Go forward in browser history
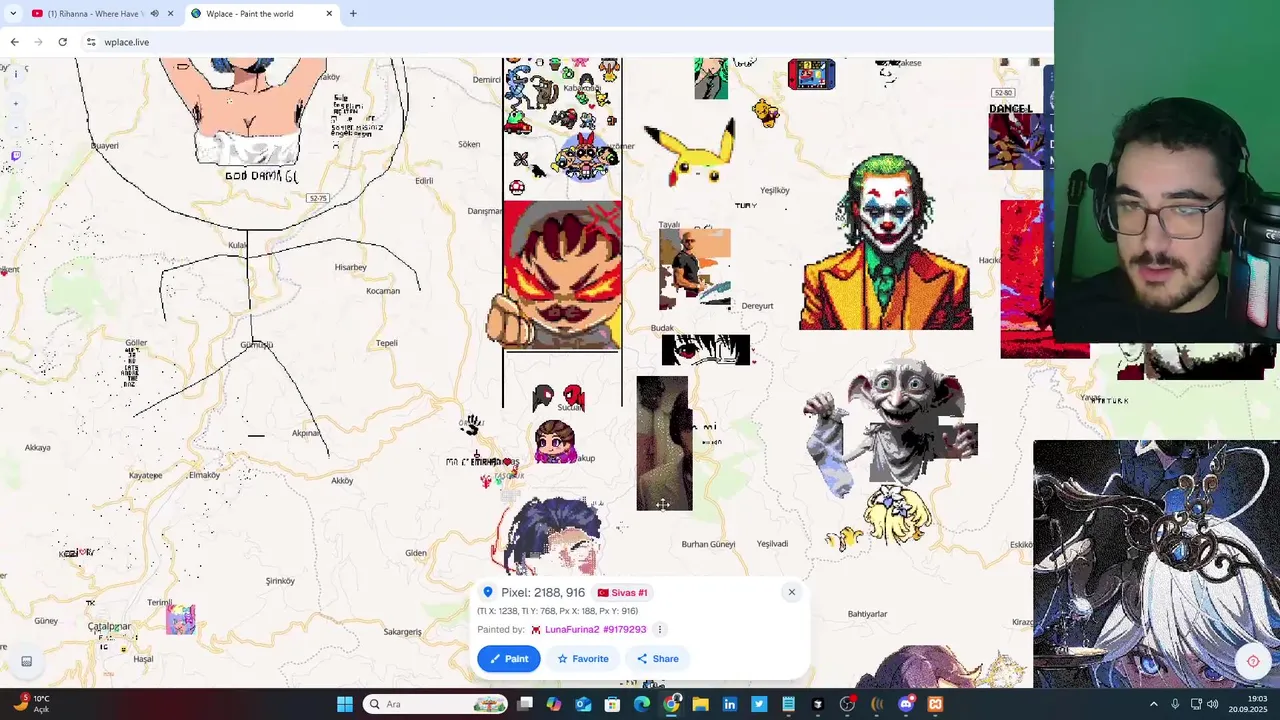Screen dimensions: 1280x720 pyautogui.click(x=38, y=42)
